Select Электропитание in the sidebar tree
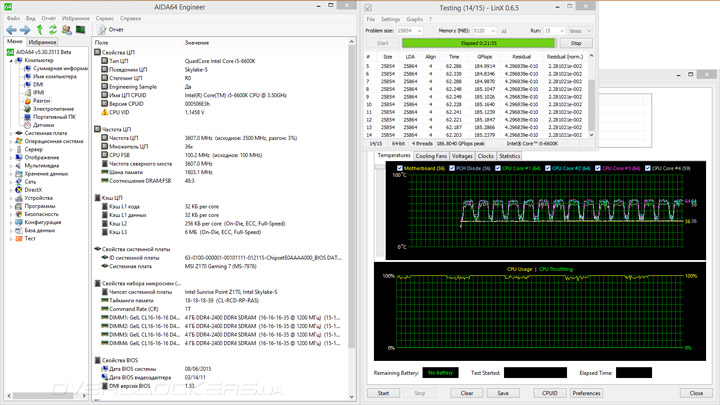720x405 pixels. coord(54,108)
